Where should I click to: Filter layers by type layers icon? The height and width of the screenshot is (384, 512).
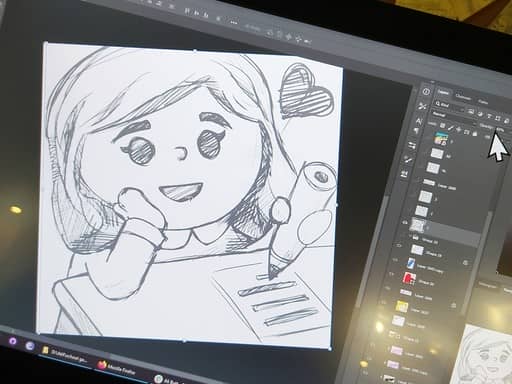489,116
